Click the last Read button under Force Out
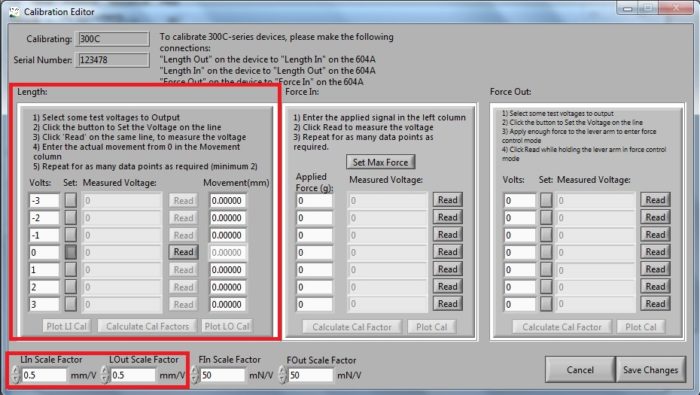The width and height of the screenshot is (700, 395). [x=655, y=304]
